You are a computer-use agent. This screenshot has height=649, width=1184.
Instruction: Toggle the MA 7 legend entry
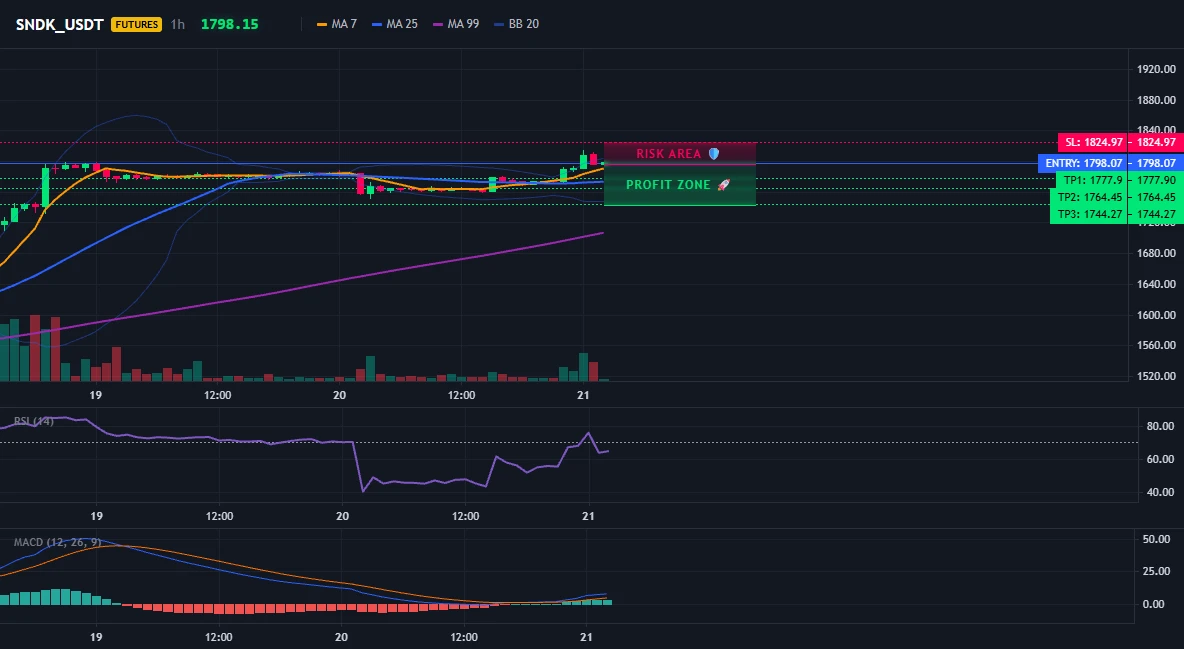point(337,24)
